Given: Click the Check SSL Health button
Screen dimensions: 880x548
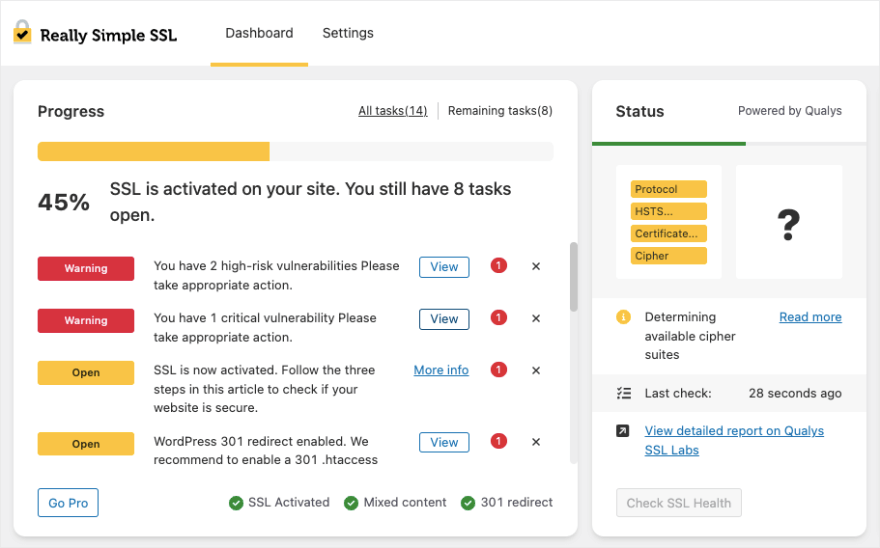Looking at the screenshot, I should point(679,503).
